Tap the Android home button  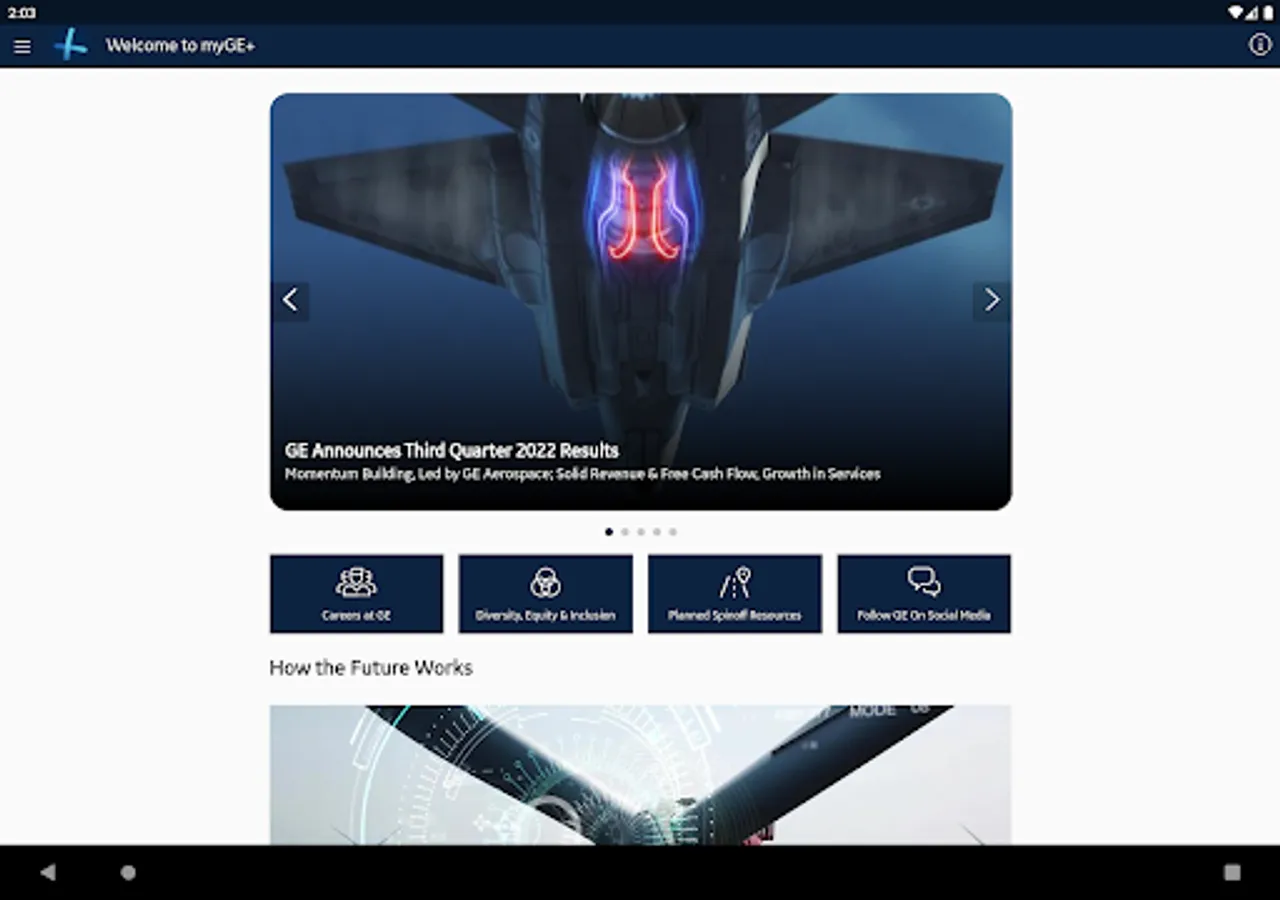click(x=128, y=872)
